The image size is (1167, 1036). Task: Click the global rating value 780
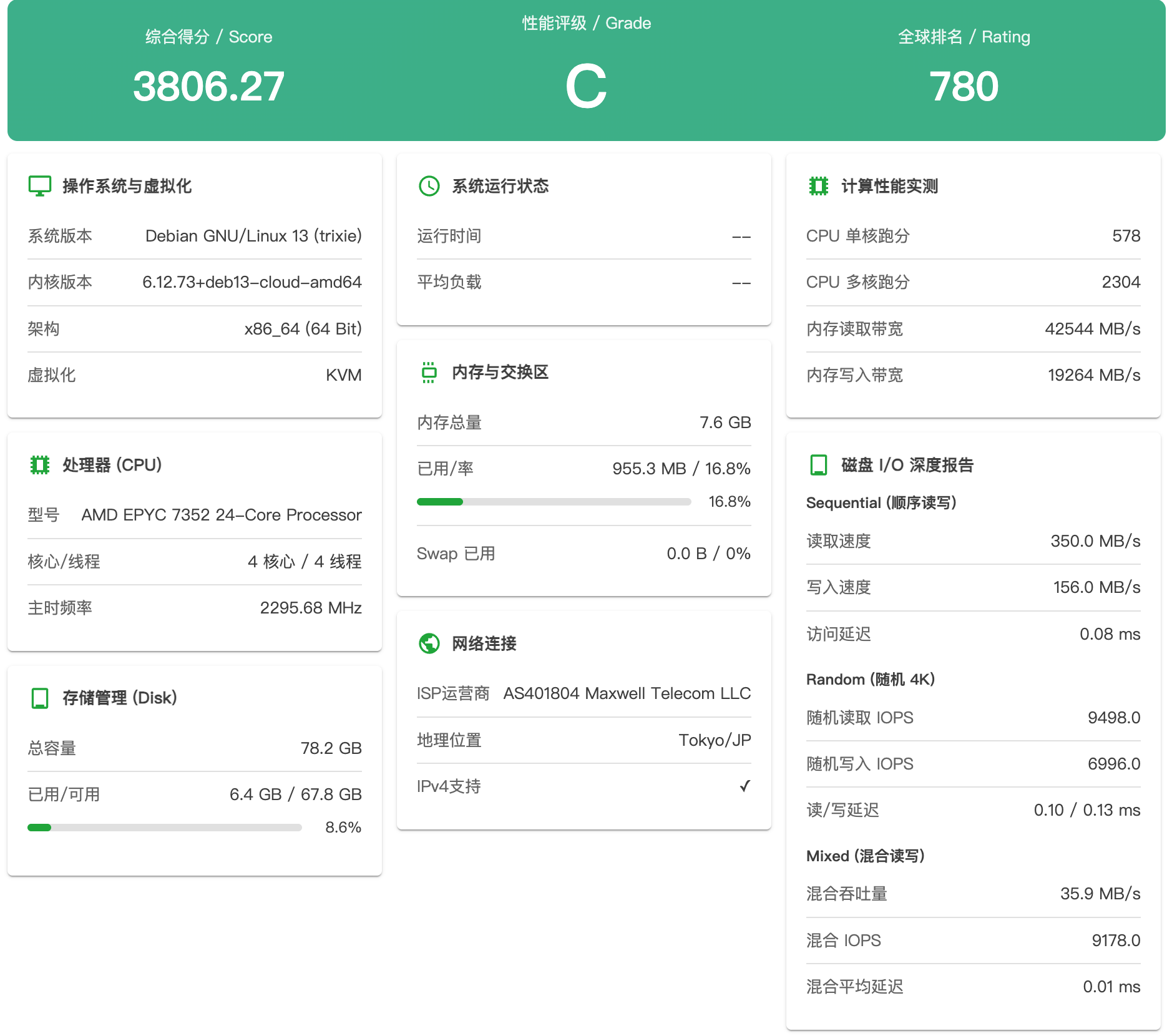pos(964,86)
